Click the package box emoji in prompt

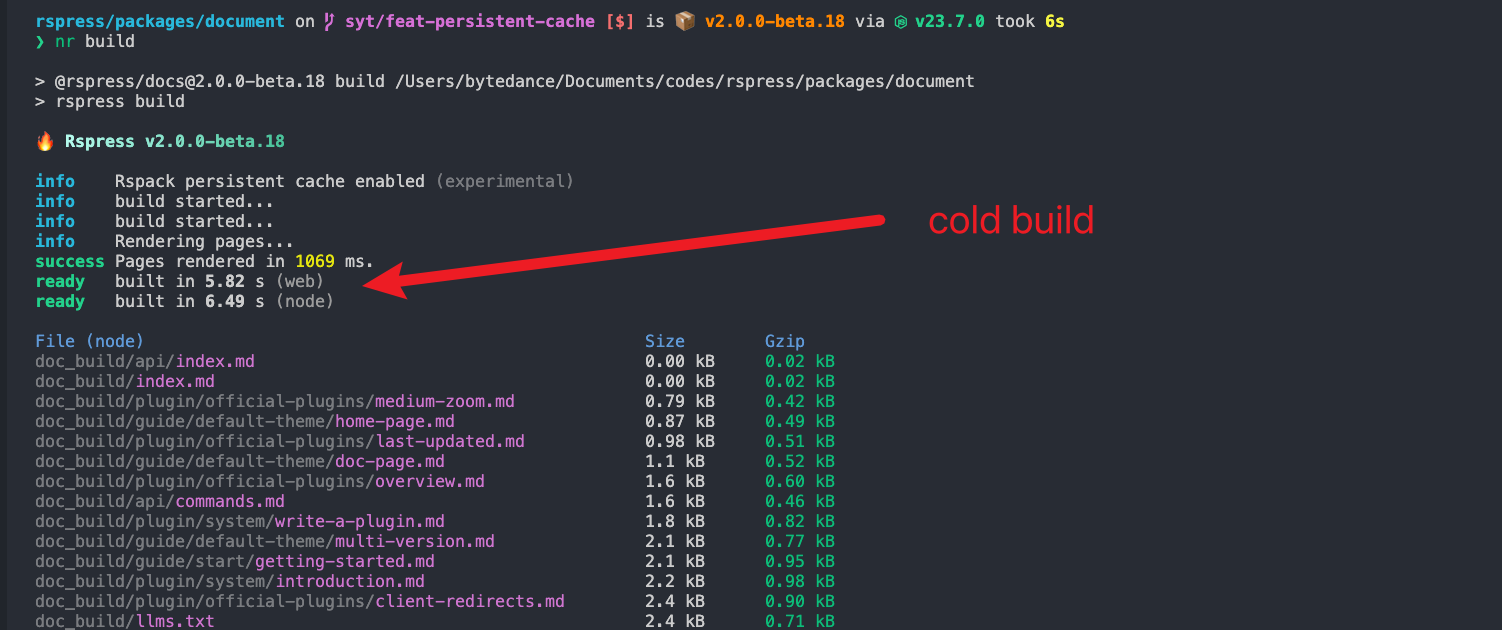click(x=685, y=21)
